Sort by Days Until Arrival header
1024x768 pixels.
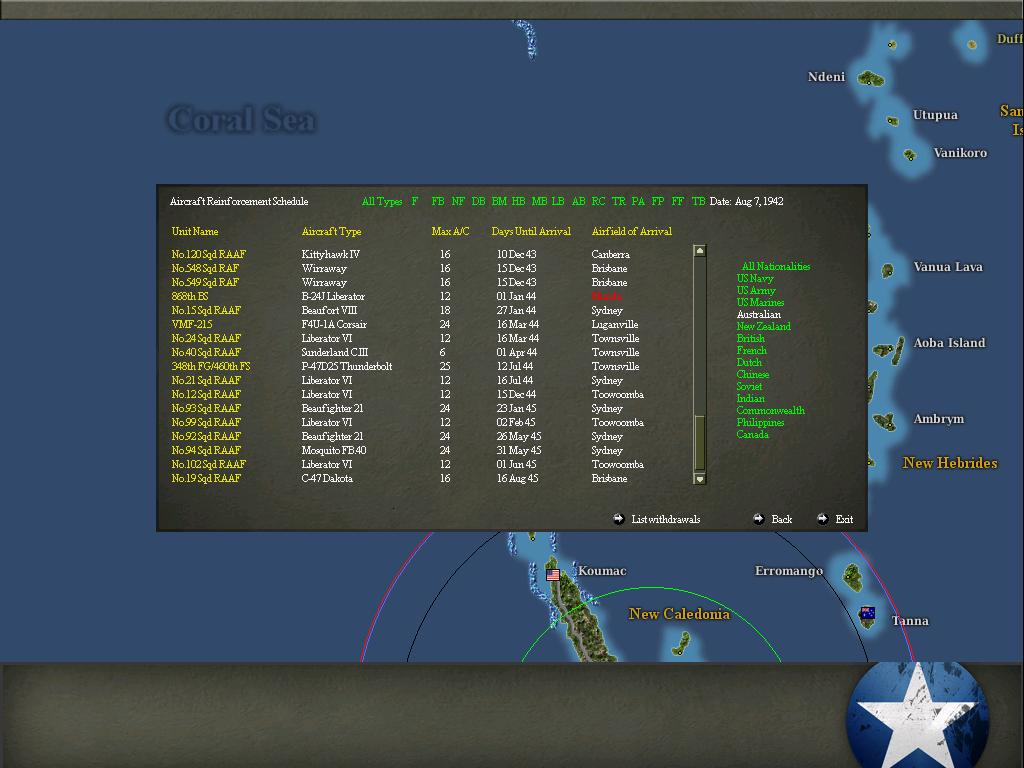[x=531, y=231]
